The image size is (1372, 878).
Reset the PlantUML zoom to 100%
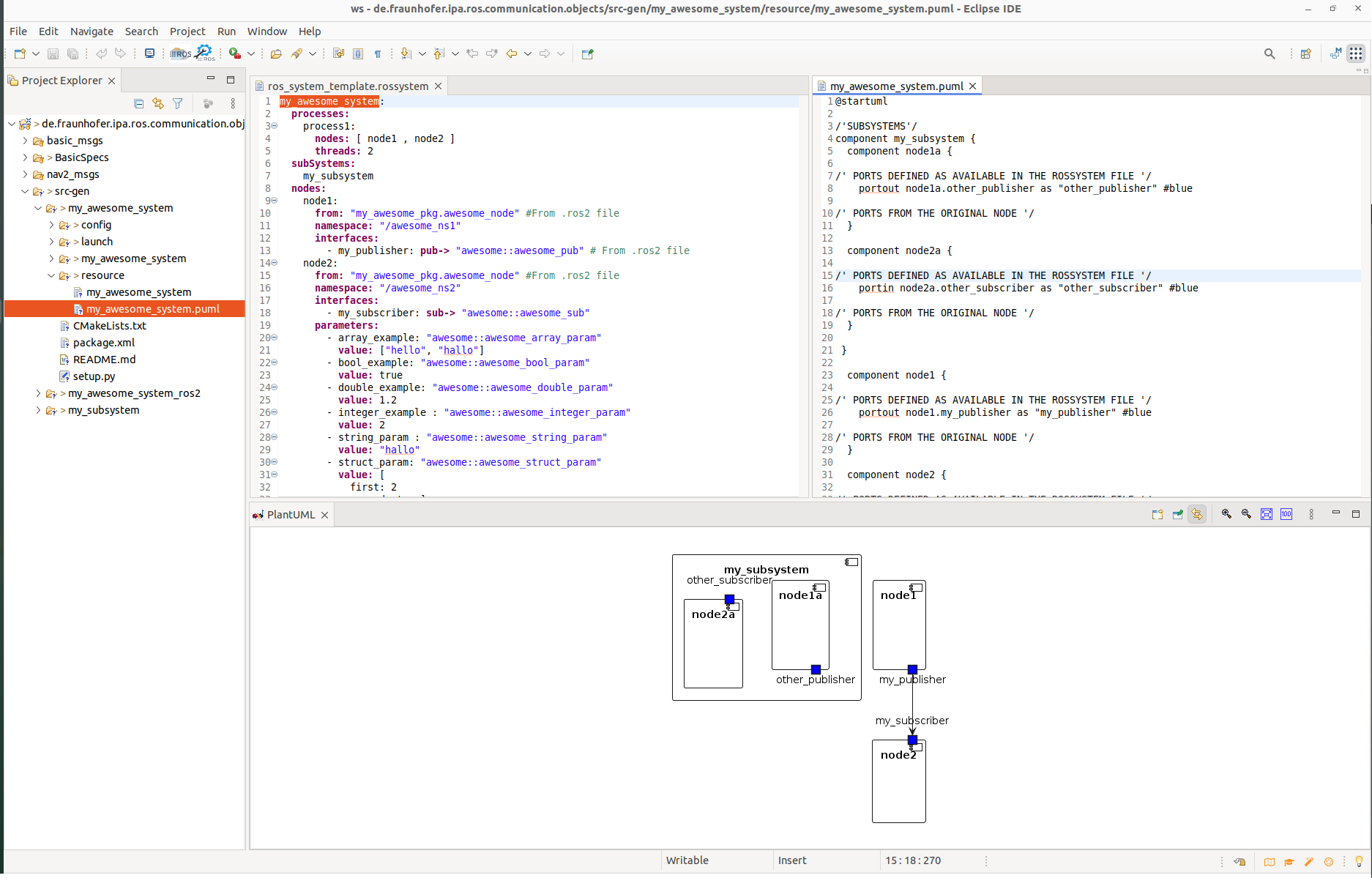coord(1286,514)
